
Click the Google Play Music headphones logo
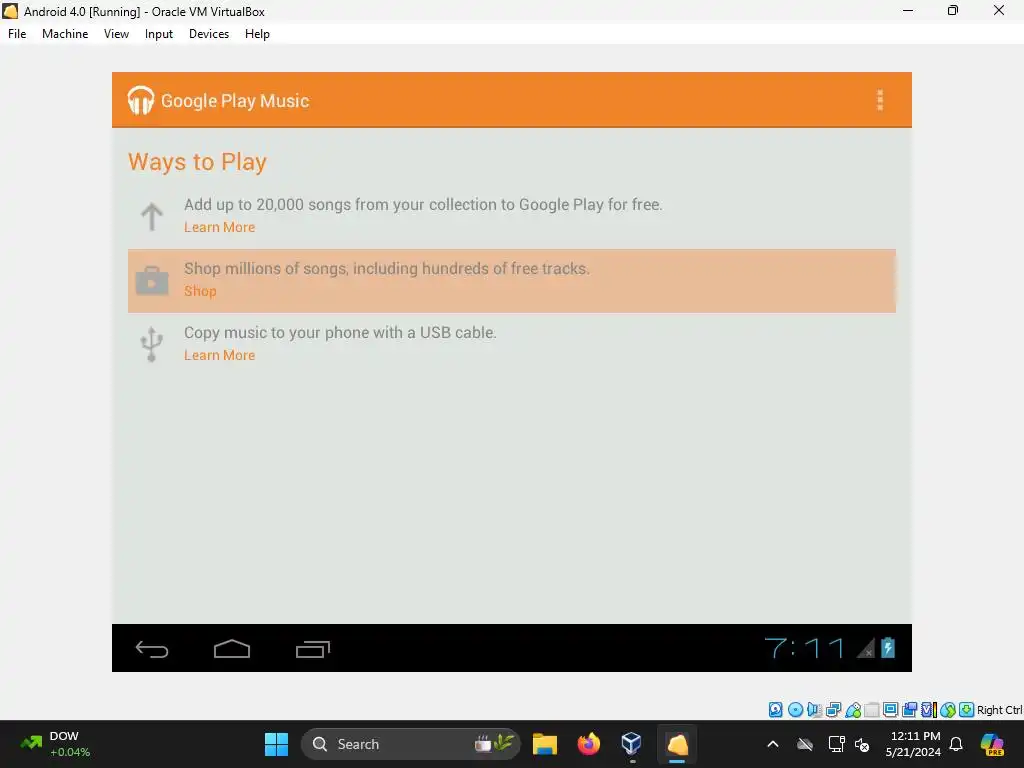tap(140, 101)
